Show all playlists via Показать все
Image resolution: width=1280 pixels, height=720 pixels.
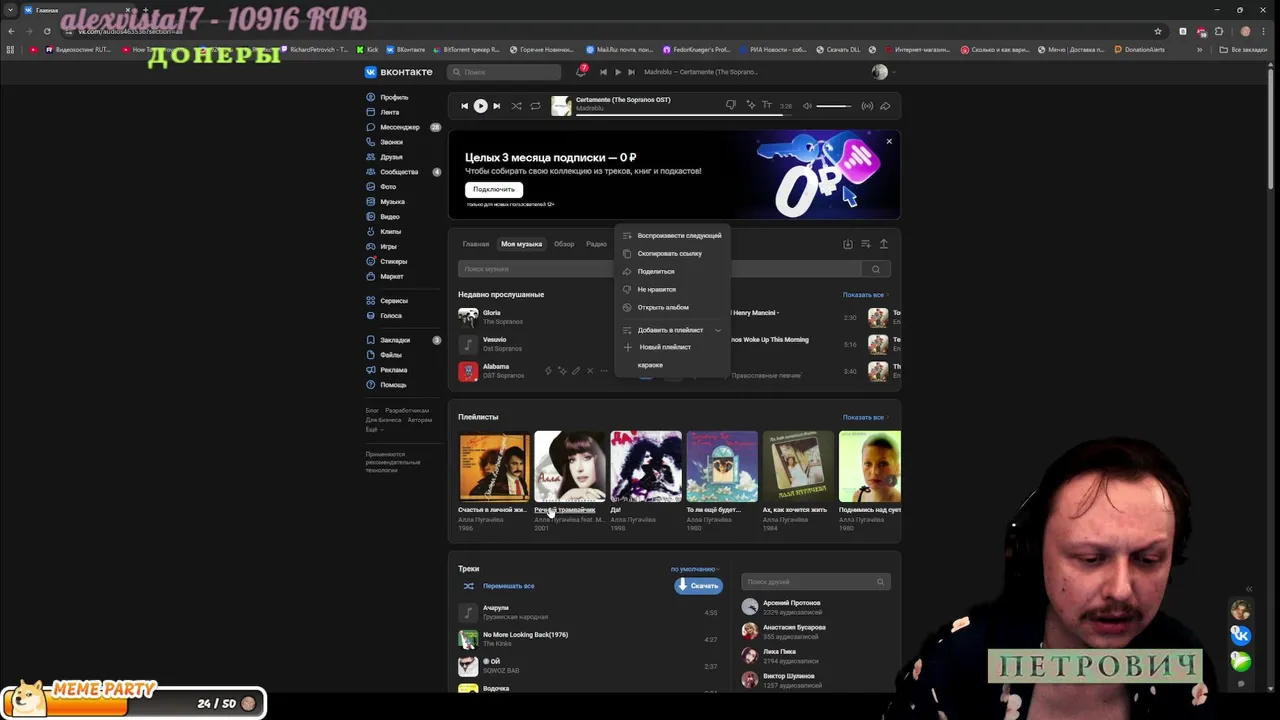pos(865,417)
